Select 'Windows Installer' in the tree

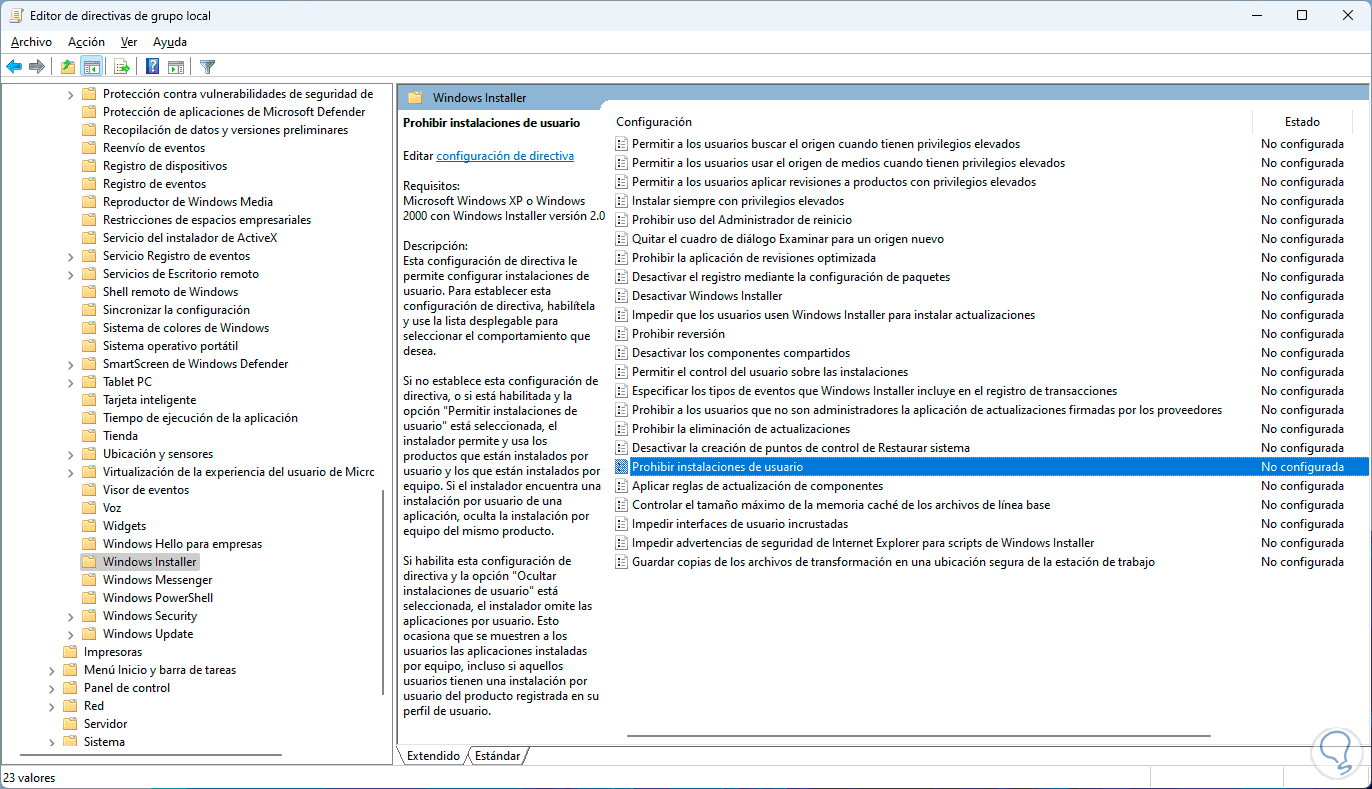click(150, 562)
